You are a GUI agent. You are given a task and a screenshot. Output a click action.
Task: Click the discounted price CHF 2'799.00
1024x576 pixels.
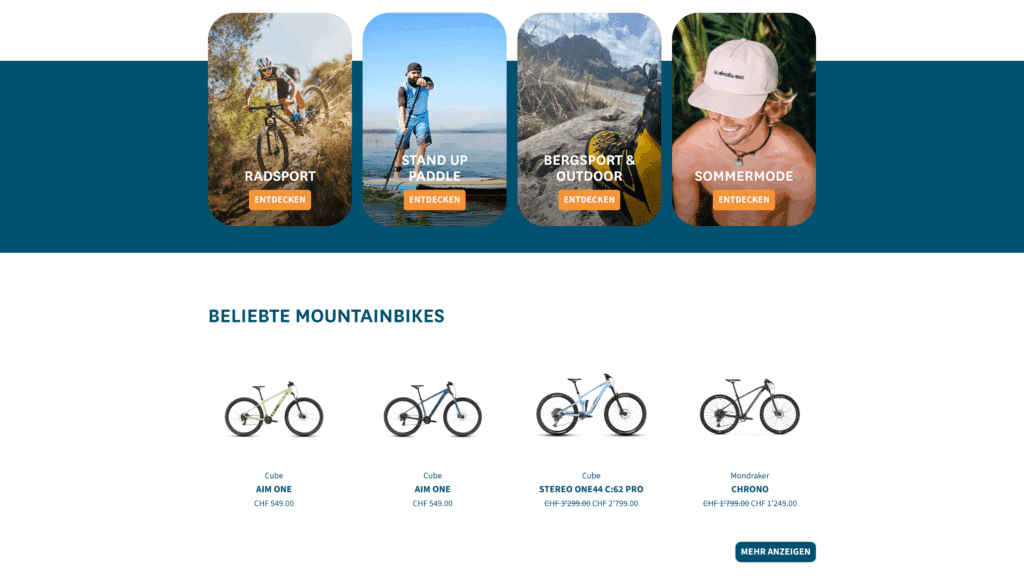click(x=615, y=504)
